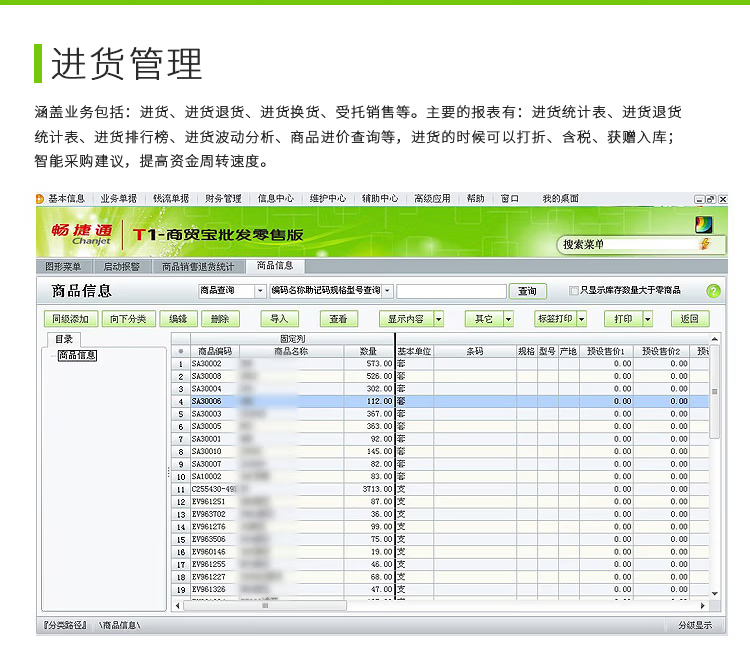The width and height of the screenshot is (750, 649).
Task: Click the vertical scrollbar down arrow
Action: tap(715, 594)
